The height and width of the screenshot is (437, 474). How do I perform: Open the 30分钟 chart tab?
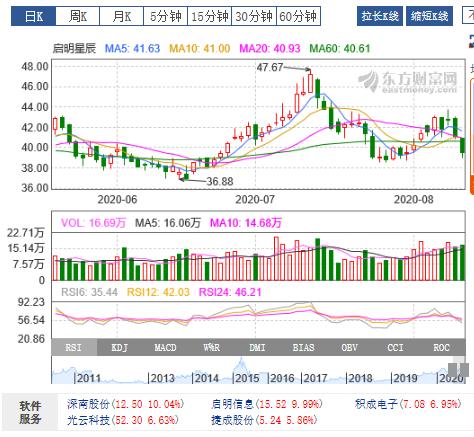click(254, 16)
